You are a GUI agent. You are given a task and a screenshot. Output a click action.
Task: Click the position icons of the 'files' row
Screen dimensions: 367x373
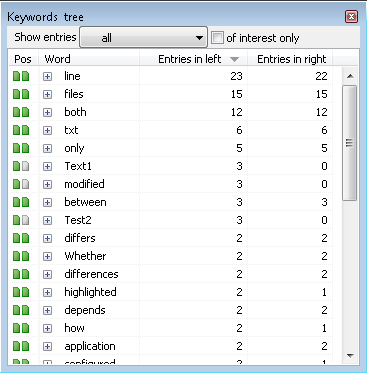21,94
